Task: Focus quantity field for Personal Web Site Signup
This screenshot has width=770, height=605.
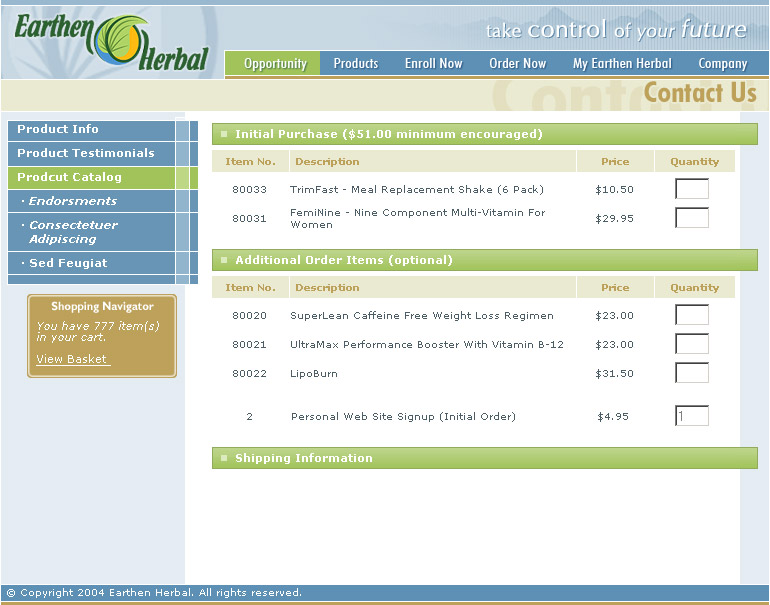Action: click(x=692, y=416)
